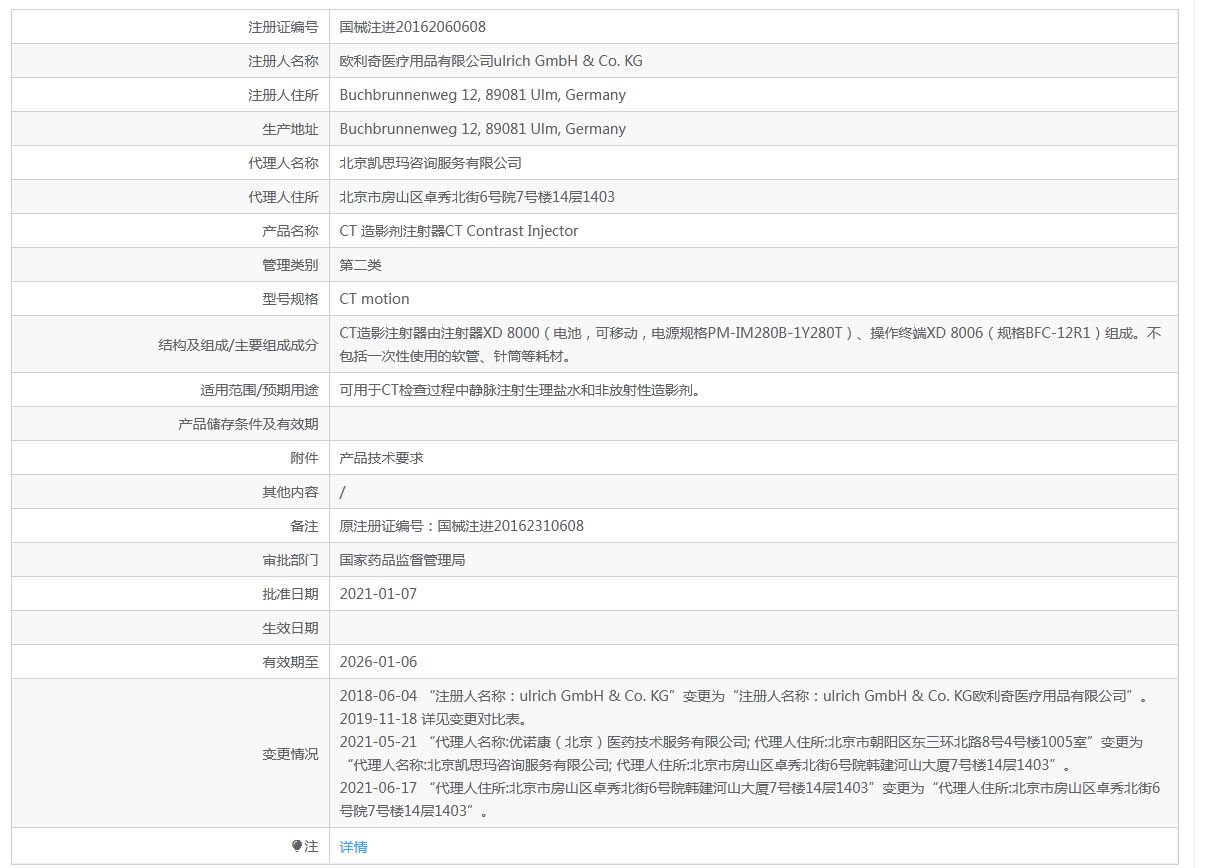Select the Buchbrunnenweg address in 注册人住所 row
1218x868 pixels.
pyautogui.click(x=483, y=95)
